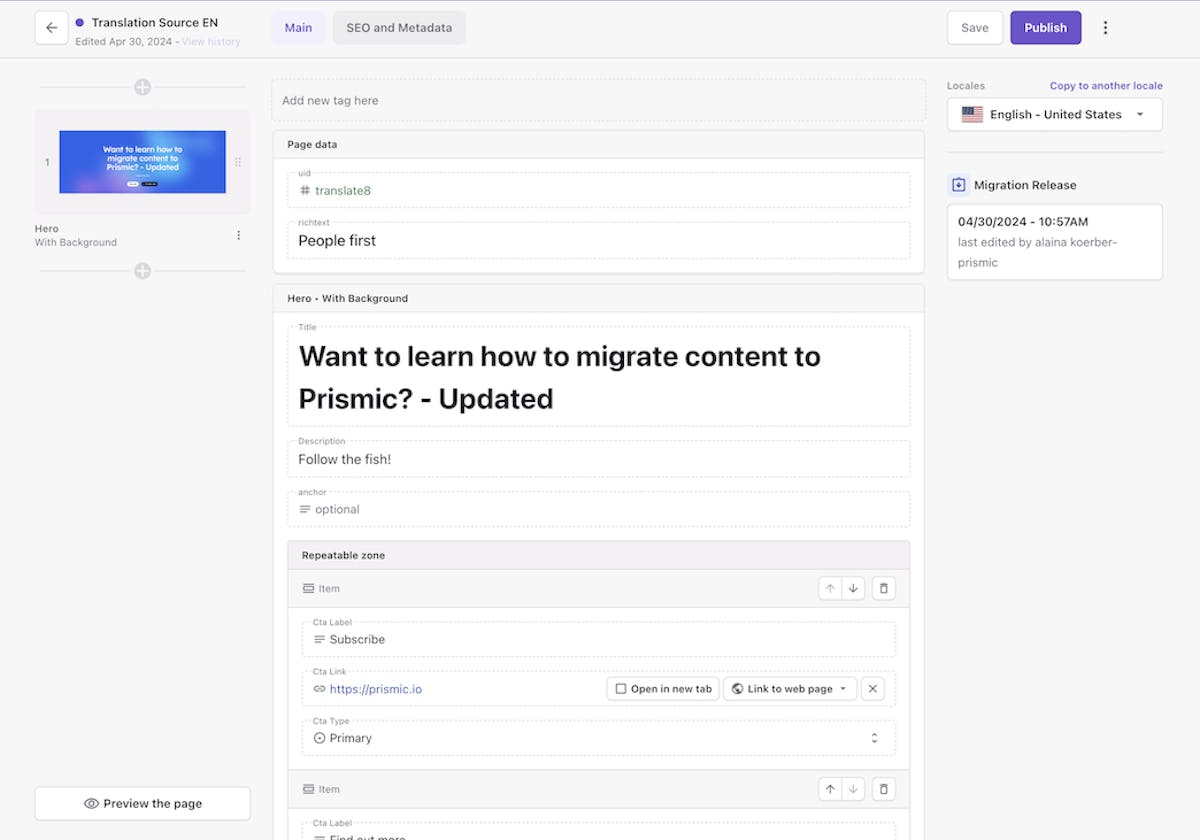Open the three-dot menu beside Publish
1200x840 pixels.
click(x=1105, y=27)
